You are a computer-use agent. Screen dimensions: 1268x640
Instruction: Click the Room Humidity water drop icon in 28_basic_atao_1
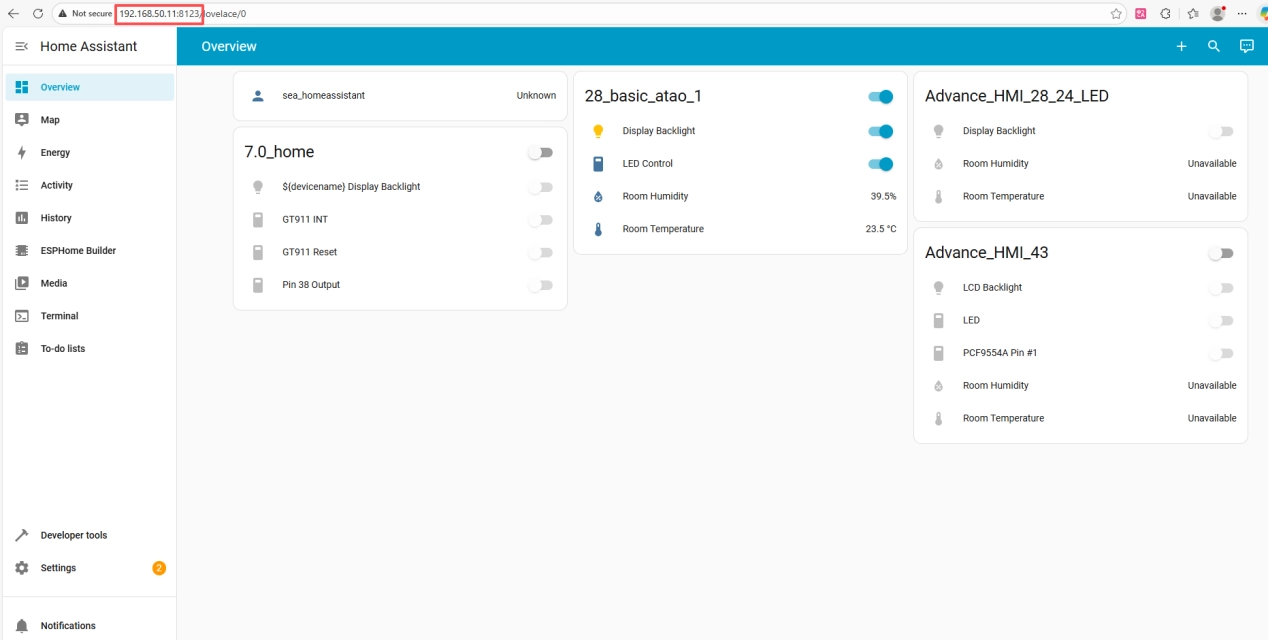click(598, 197)
